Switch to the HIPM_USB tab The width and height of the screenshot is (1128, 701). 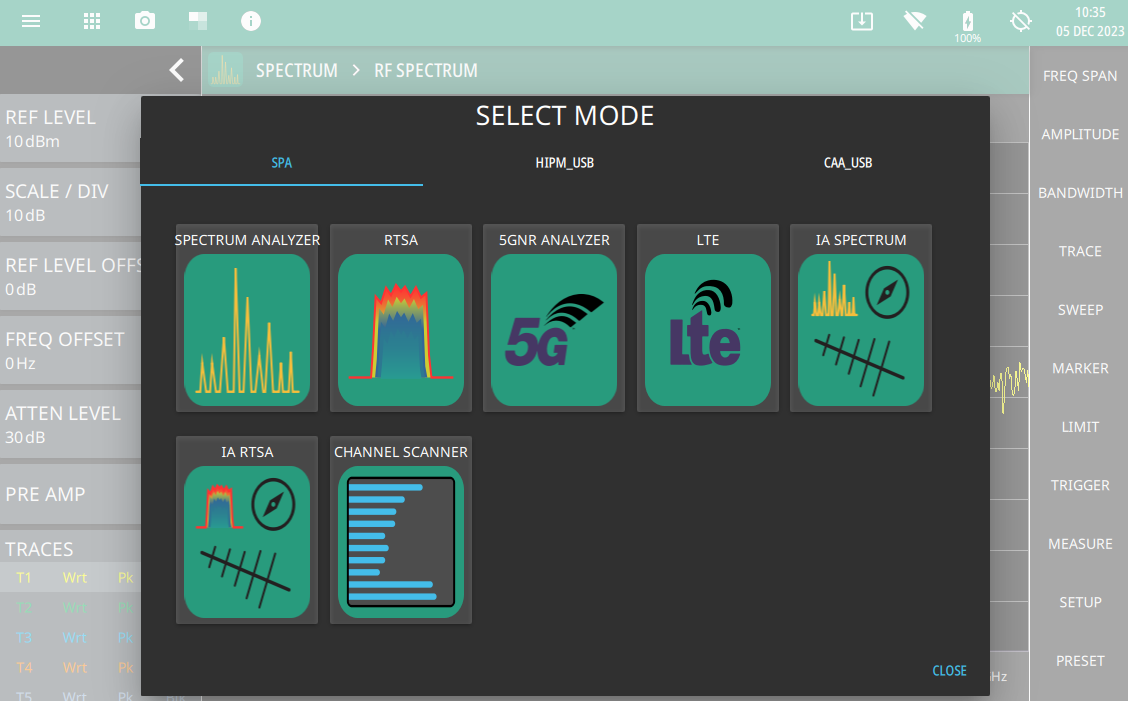coord(565,163)
